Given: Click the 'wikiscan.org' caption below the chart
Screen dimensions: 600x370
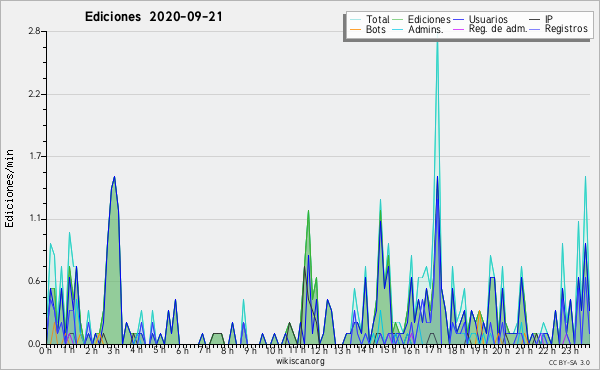Looking at the screenshot, I should point(300,361).
